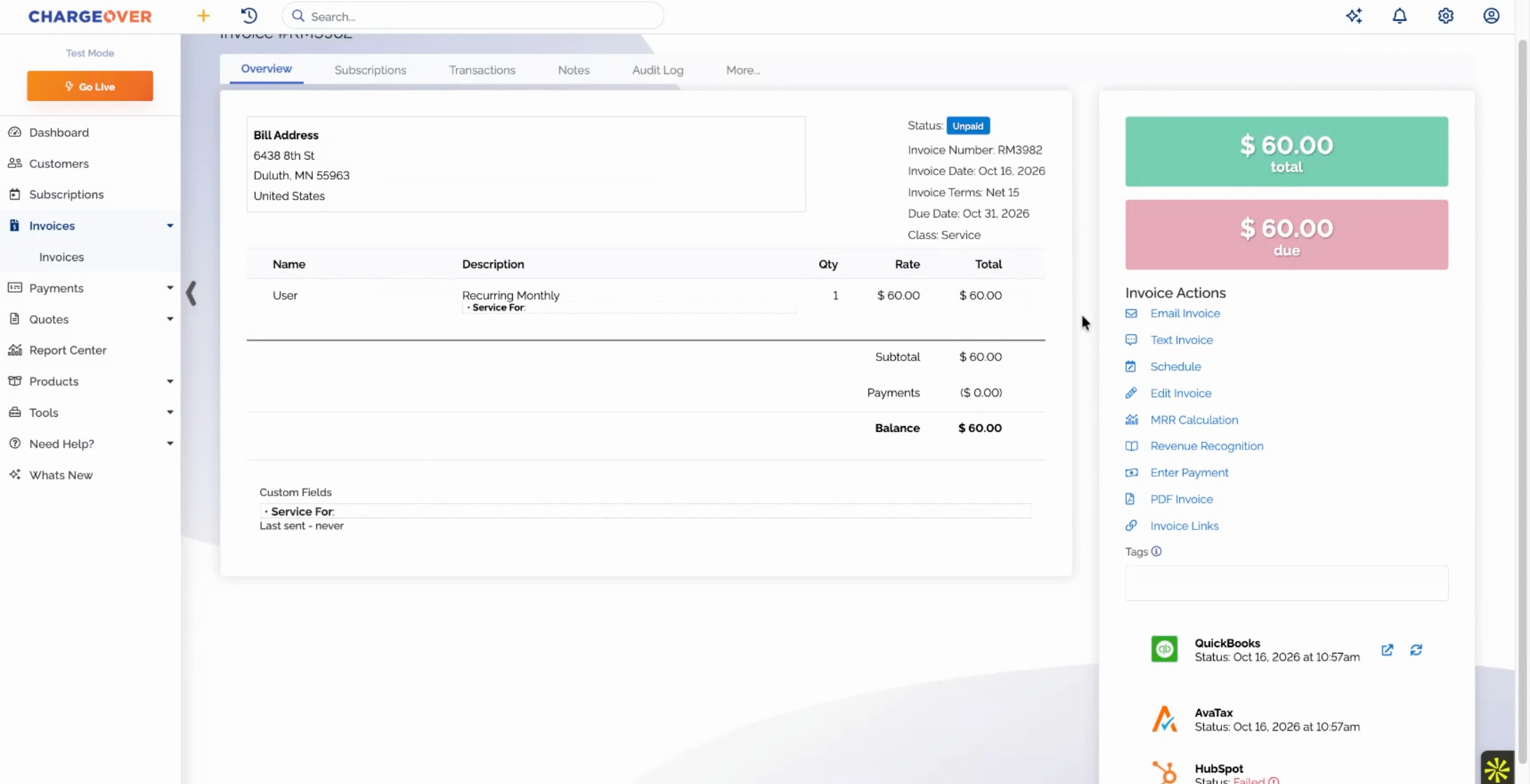Click the envelope icon beside Email Invoice

click(x=1131, y=313)
